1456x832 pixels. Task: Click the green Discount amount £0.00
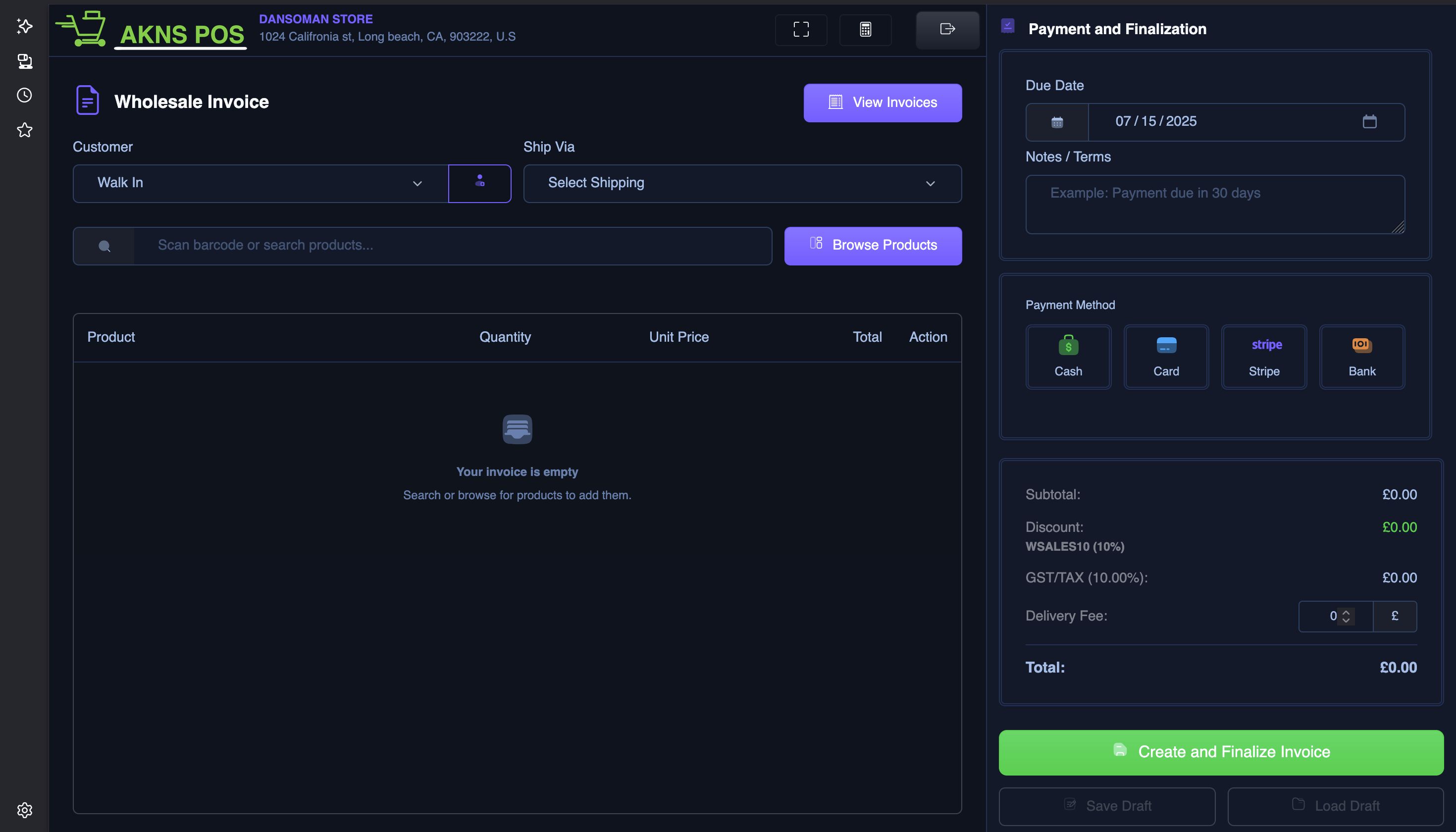pos(1399,527)
